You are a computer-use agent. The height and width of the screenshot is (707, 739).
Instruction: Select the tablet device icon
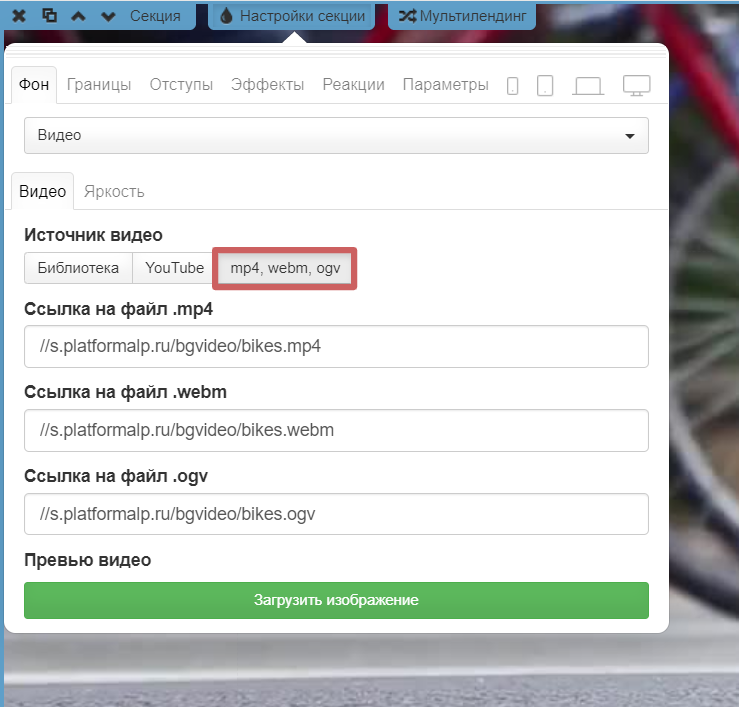[x=545, y=86]
